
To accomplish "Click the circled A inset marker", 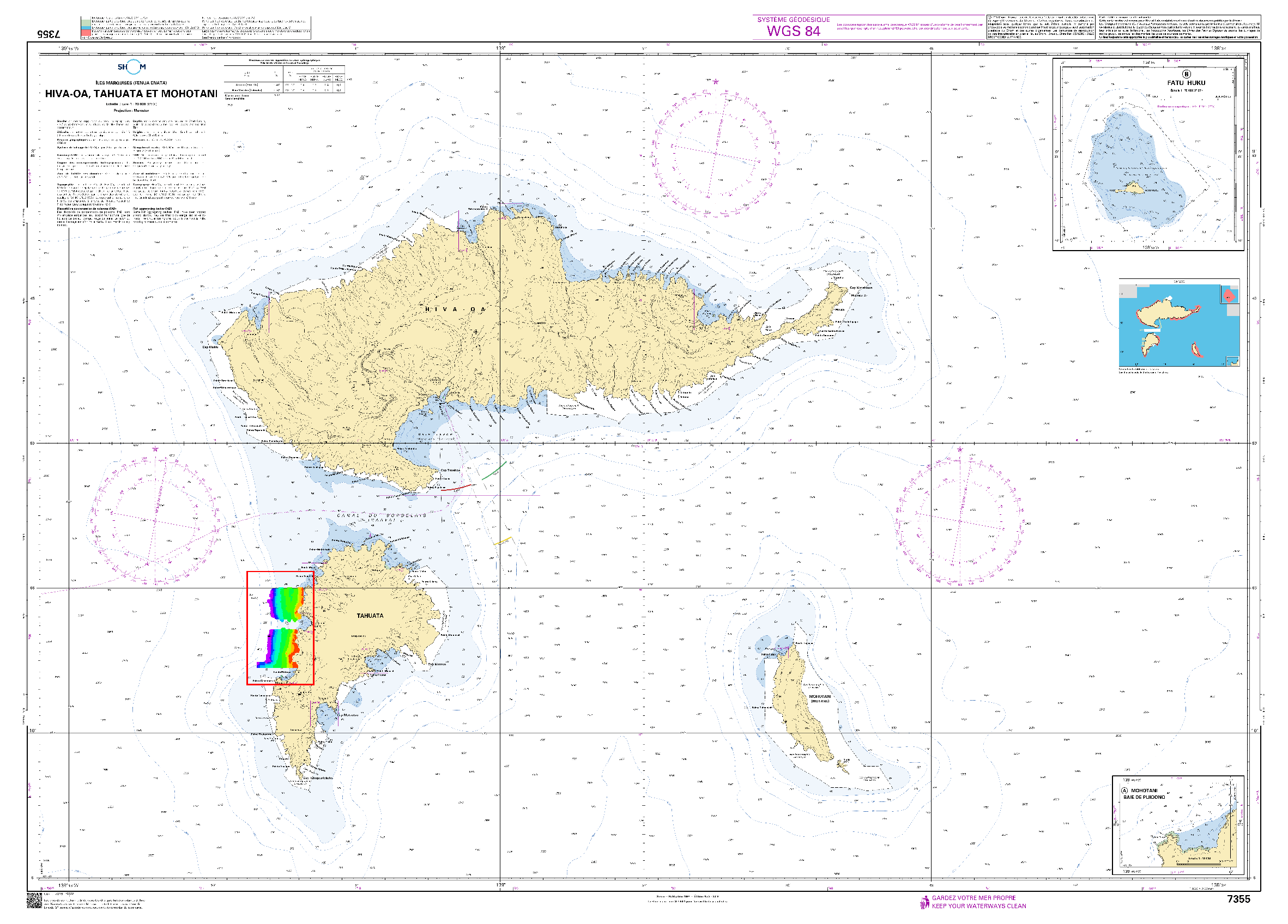I will pos(1124,790).
